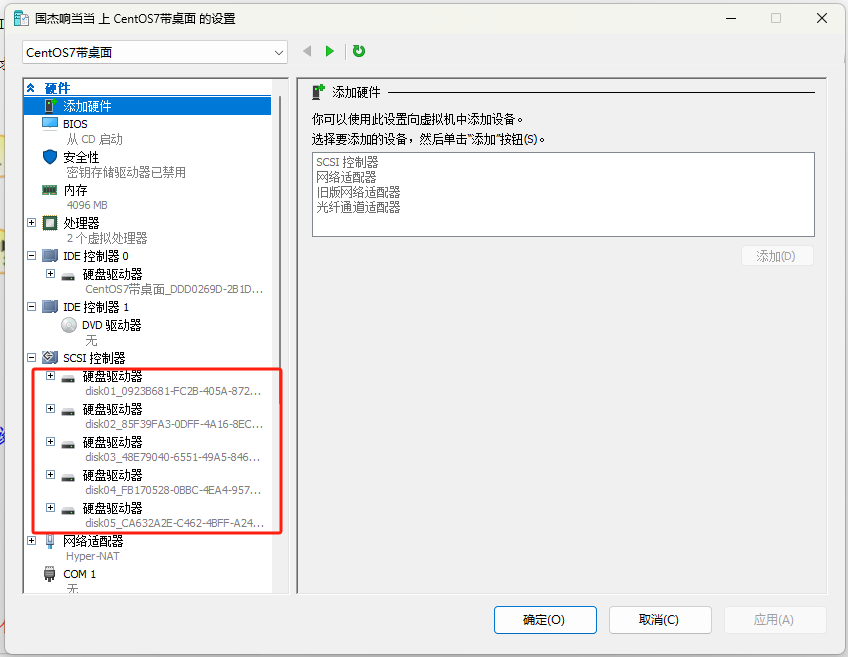Viewport: 848px width, 657px height.
Task: Select the 安全性 tree item label
Action: (81, 157)
